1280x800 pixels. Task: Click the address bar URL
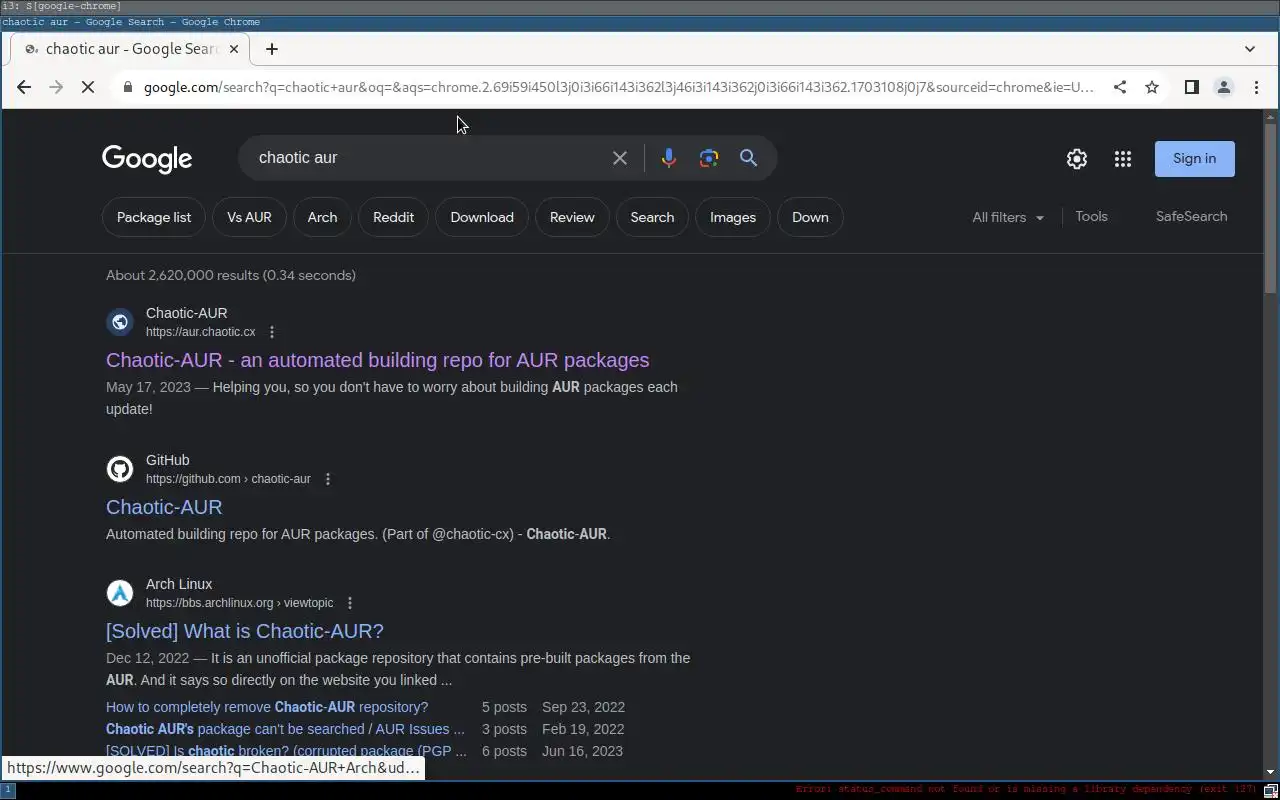pyautogui.click(x=618, y=87)
